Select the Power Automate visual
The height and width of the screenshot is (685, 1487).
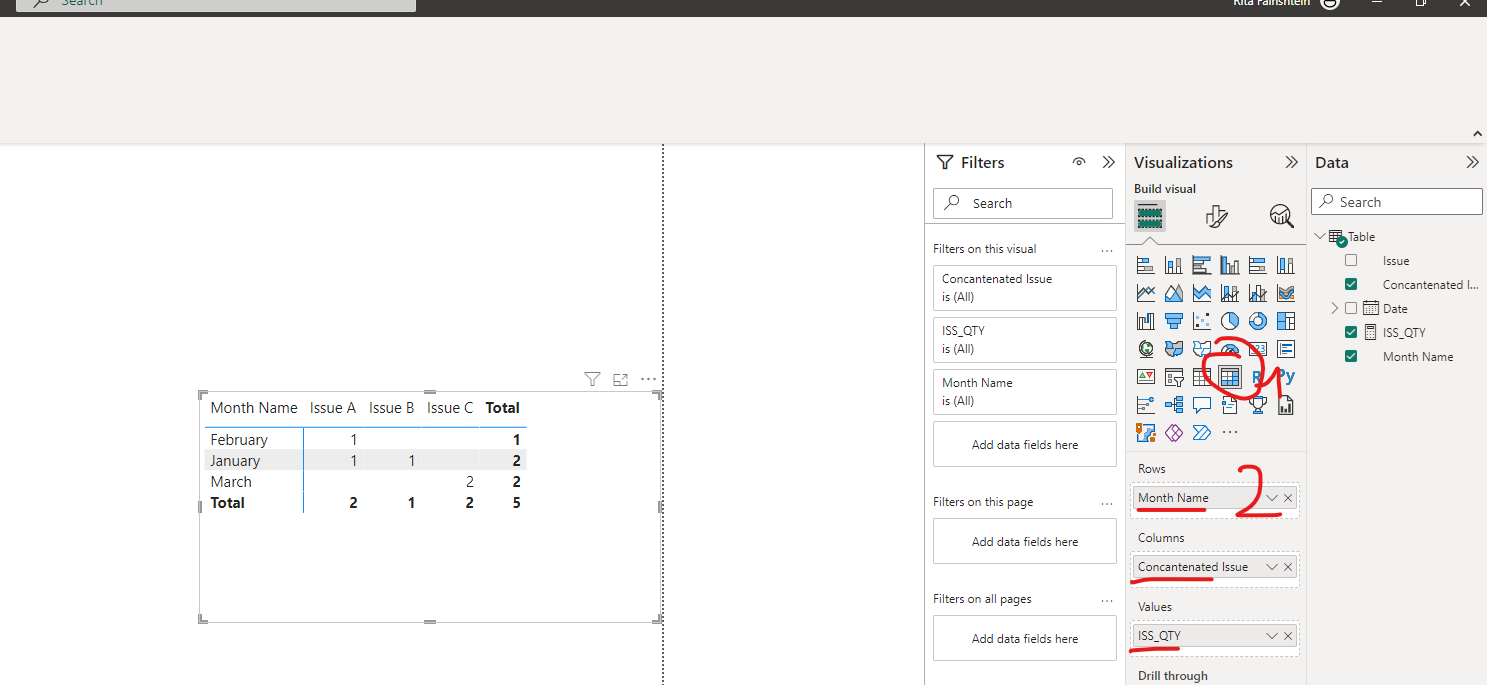tap(1202, 433)
